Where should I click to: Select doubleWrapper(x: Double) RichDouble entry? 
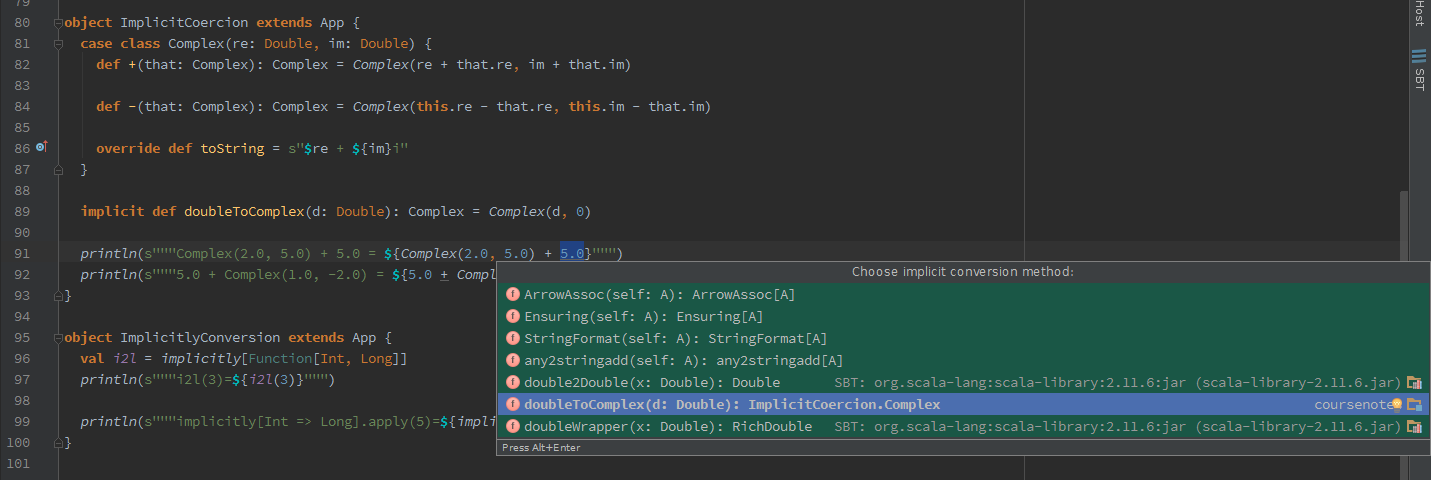[x=964, y=427]
